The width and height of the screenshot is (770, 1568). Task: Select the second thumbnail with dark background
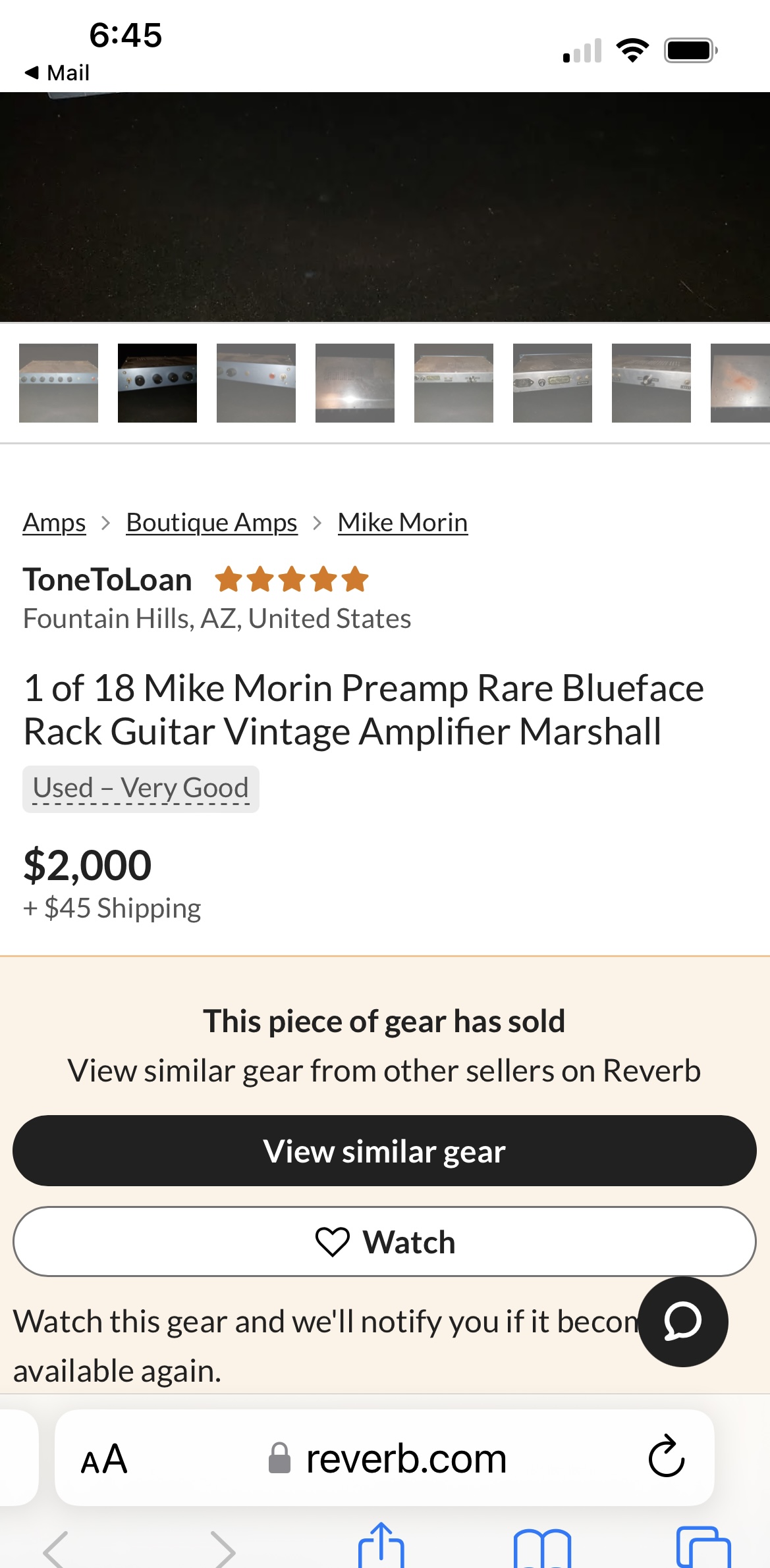(x=157, y=383)
